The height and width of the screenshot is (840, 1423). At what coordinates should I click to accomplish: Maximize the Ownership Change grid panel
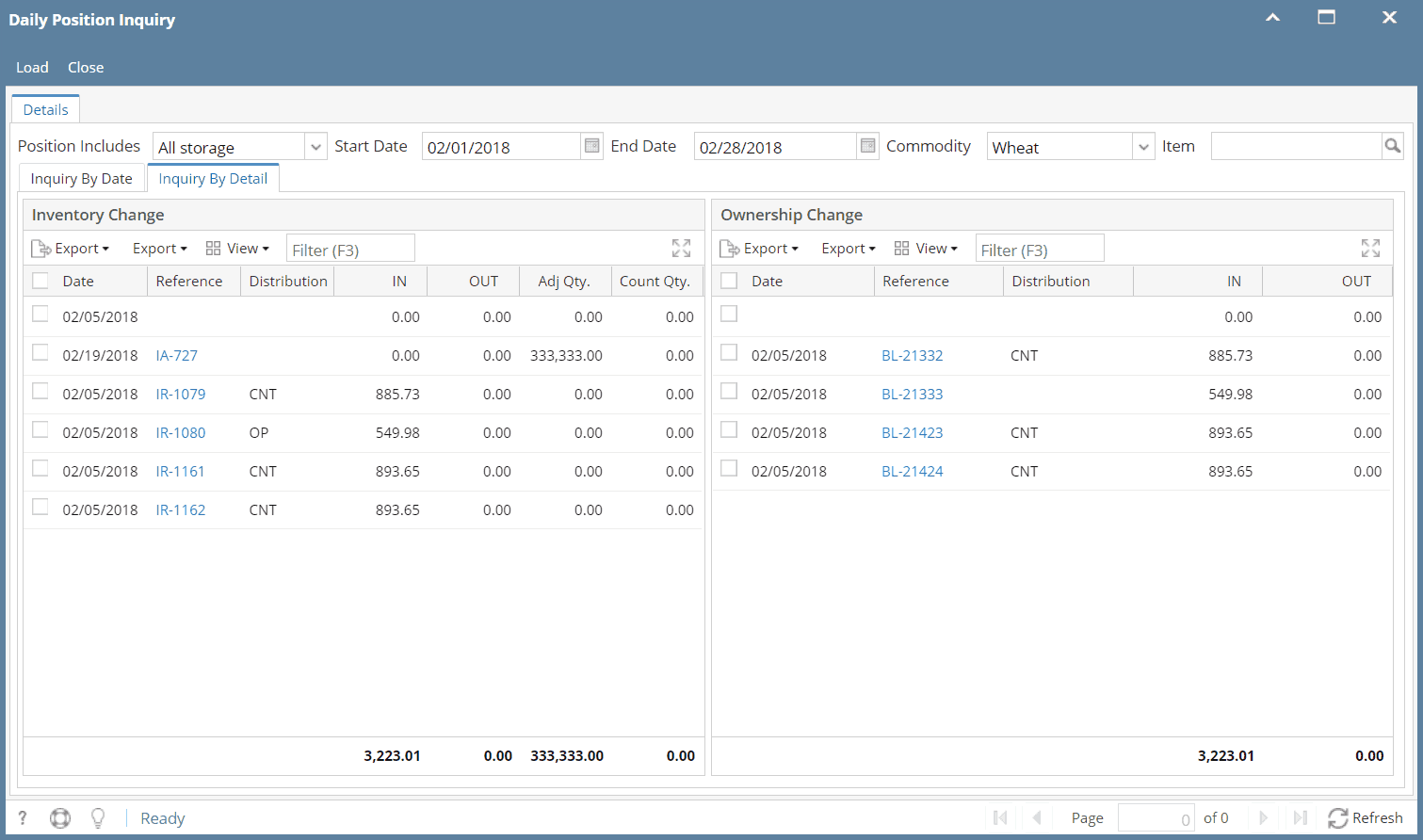[x=1370, y=249]
